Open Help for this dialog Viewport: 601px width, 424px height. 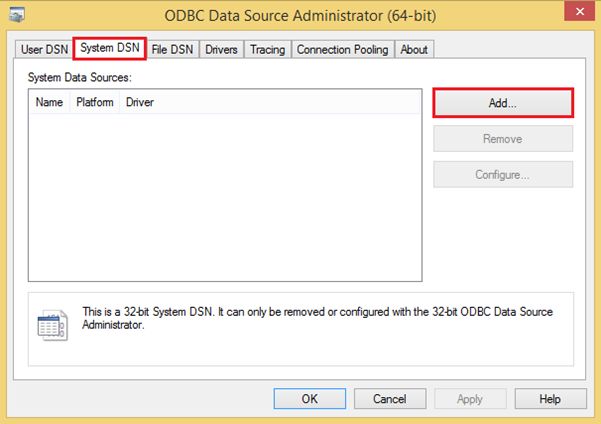click(x=550, y=398)
